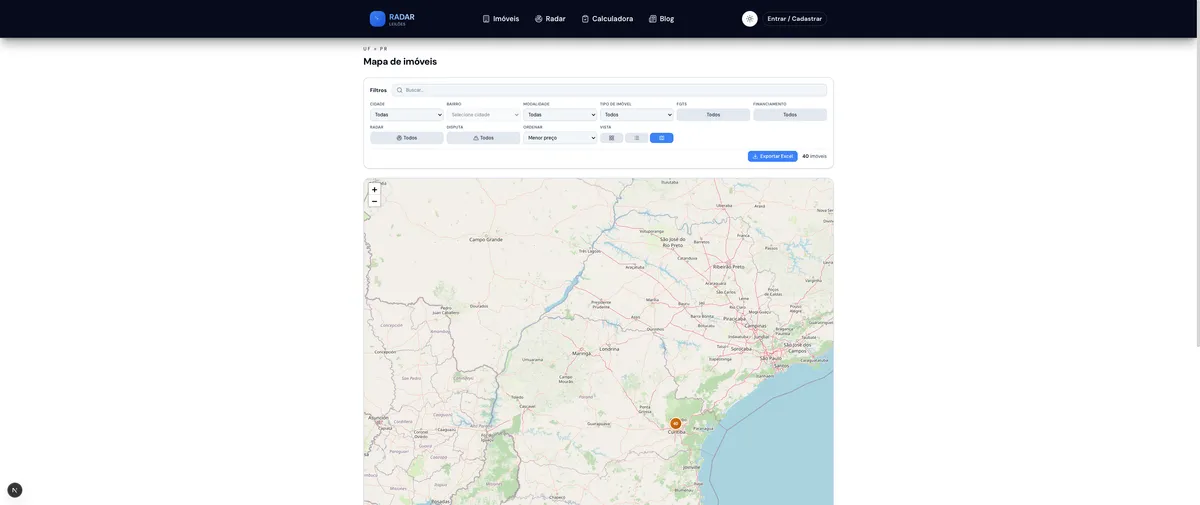Image resolution: width=1200 pixels, height=505 pixels.
Task: Click the UF breadcrumb link
Action: point(367,49)
